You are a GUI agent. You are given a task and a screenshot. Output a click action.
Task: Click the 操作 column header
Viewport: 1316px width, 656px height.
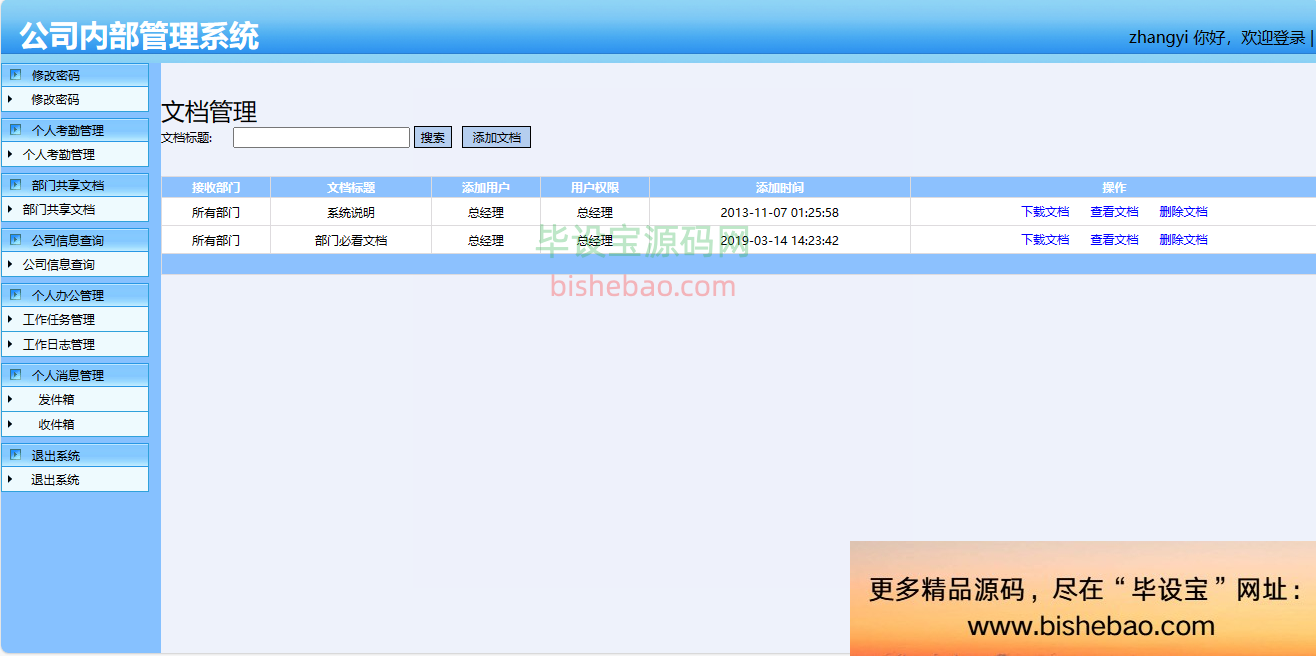pyautogui.click(x=1114, y=188)
